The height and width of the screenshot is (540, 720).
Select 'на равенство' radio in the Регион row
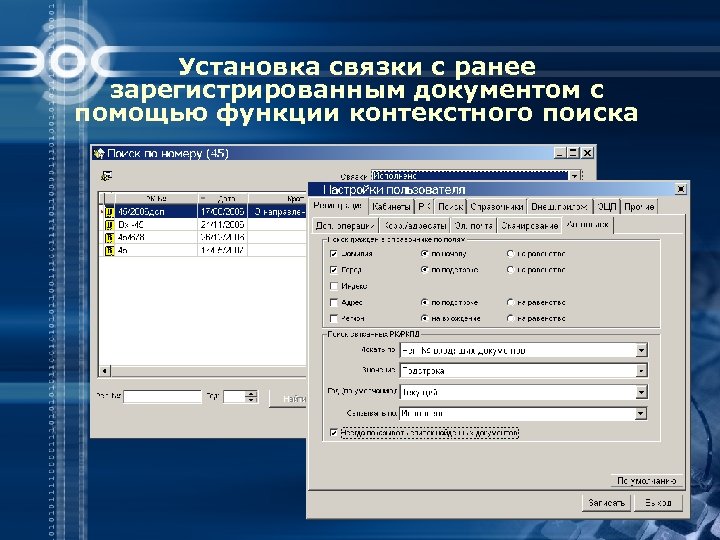tap(510, 318)
